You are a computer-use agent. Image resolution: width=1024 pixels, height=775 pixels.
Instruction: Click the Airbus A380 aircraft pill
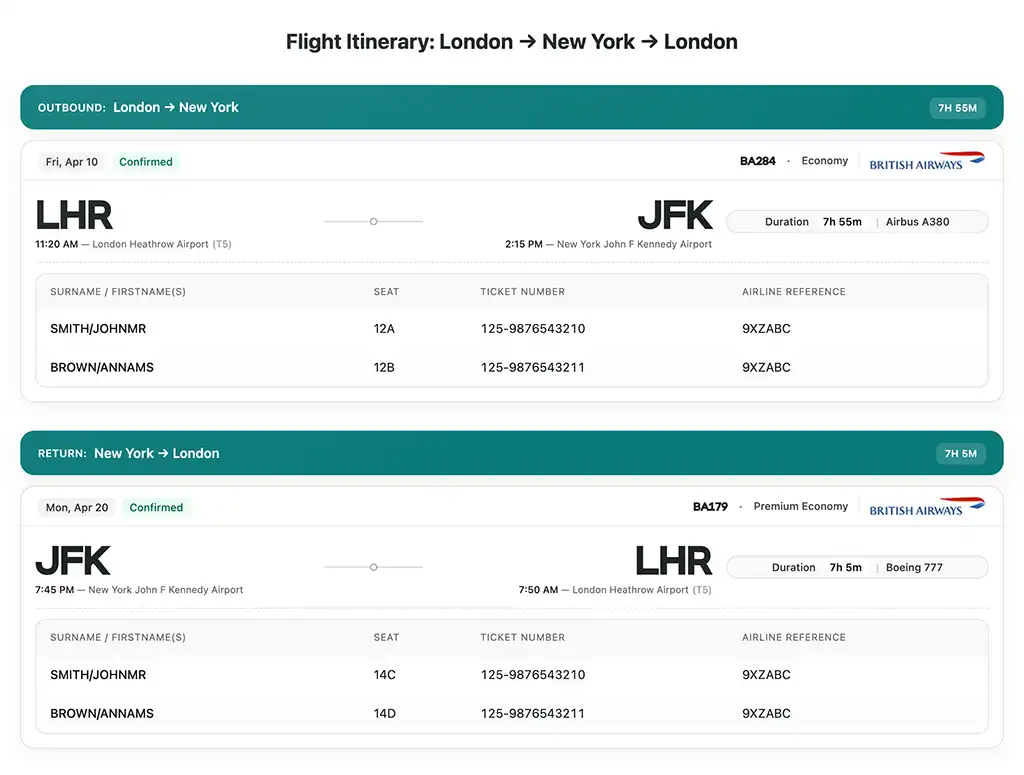point(917,222)
